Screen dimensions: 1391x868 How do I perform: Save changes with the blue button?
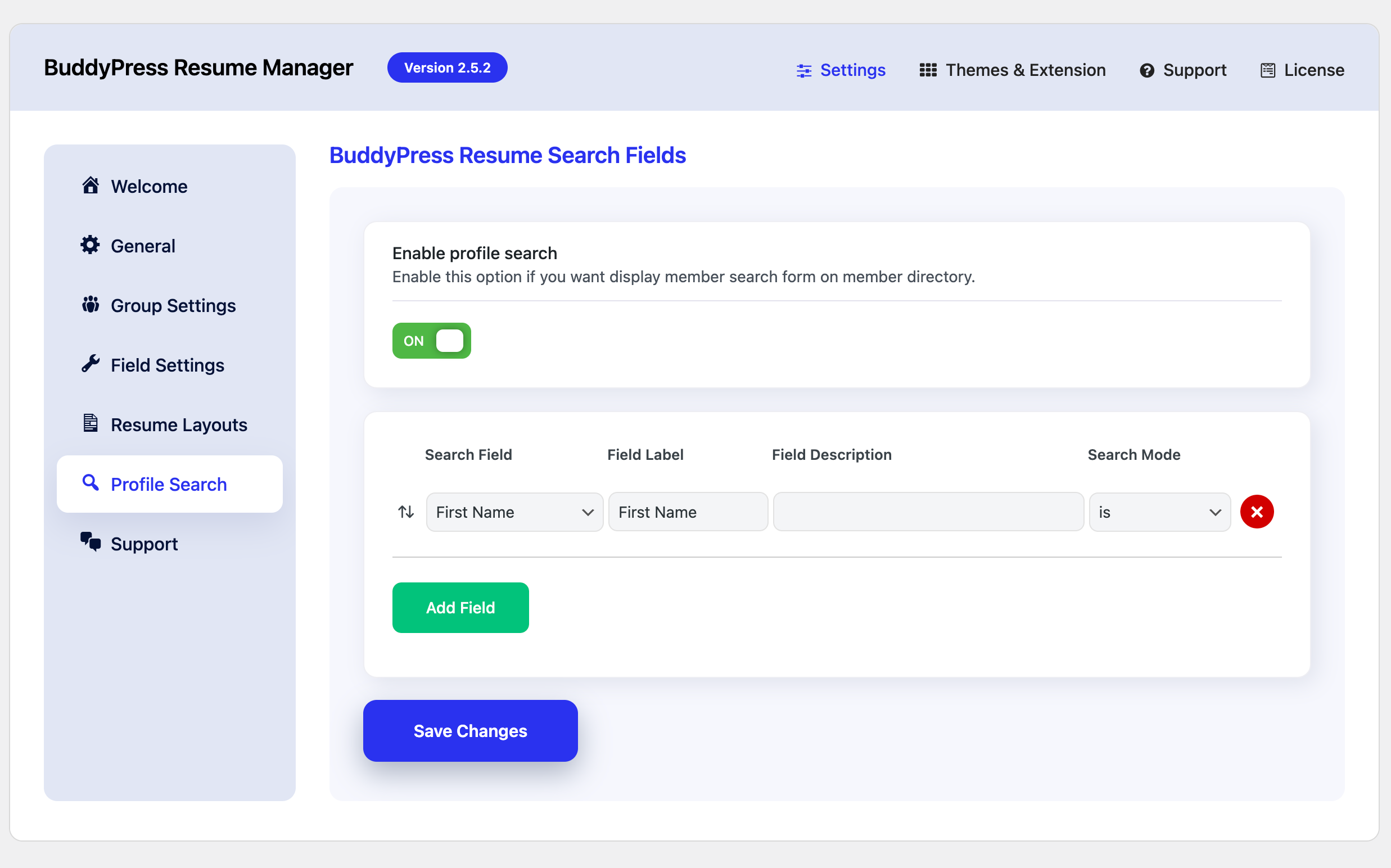[x=469, y=730]
